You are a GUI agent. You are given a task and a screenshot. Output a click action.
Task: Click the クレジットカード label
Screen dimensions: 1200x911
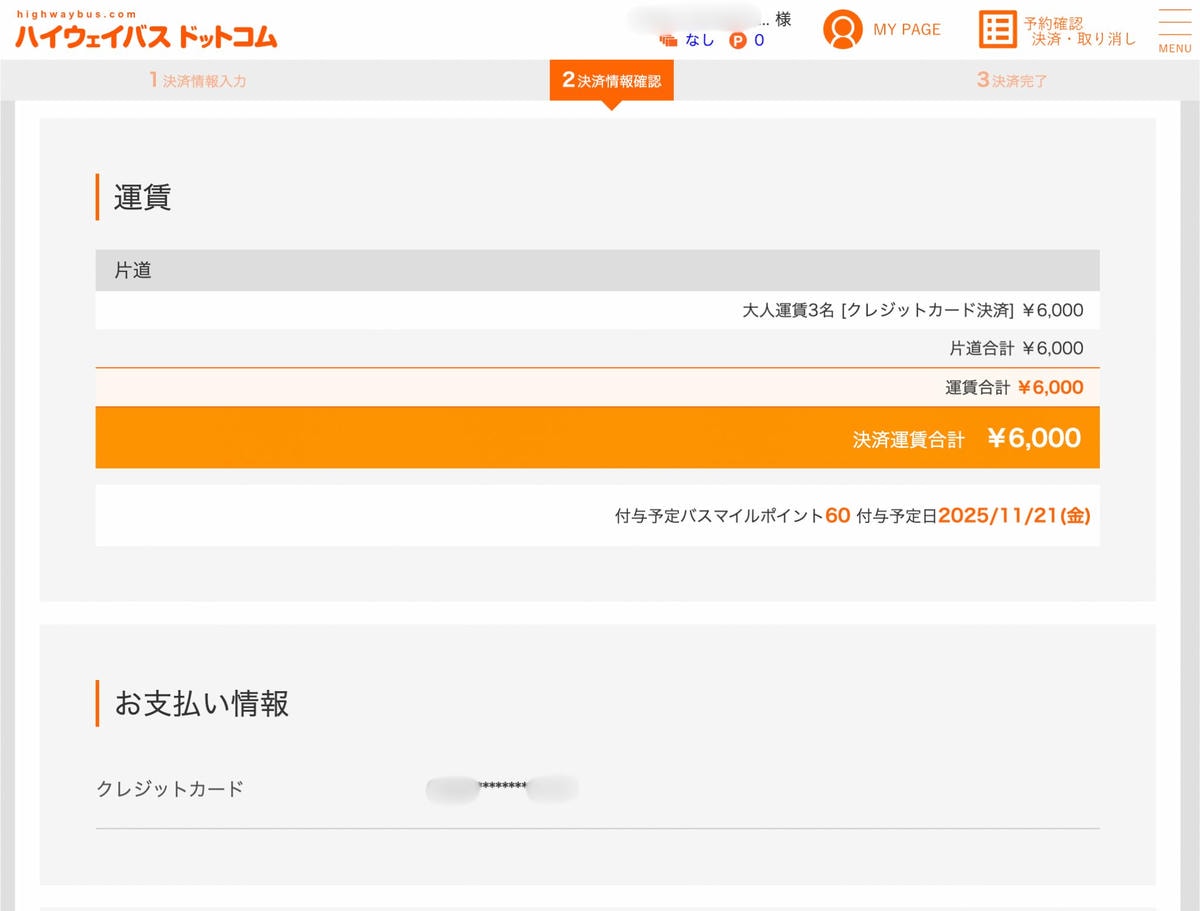(x=170, y=789)
